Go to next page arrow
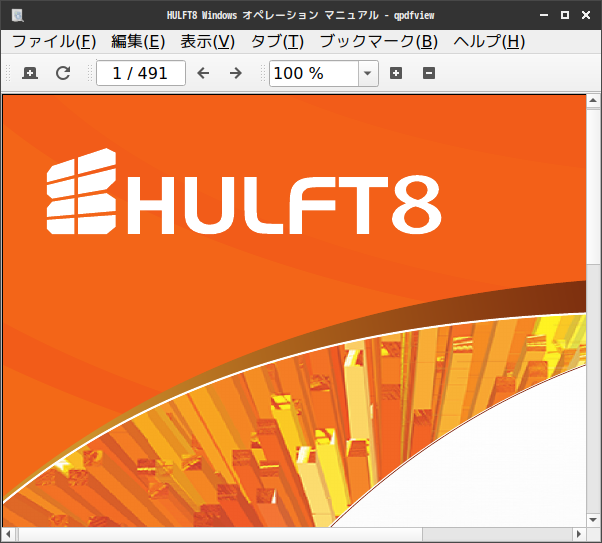The height and width of the screenshot is (543, 602). point(236,73)
